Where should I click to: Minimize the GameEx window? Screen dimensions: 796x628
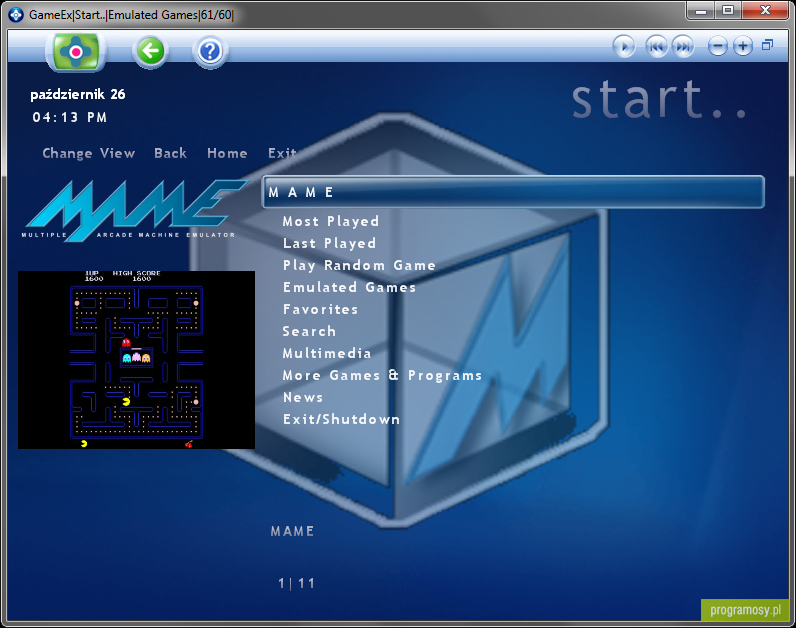701,11
